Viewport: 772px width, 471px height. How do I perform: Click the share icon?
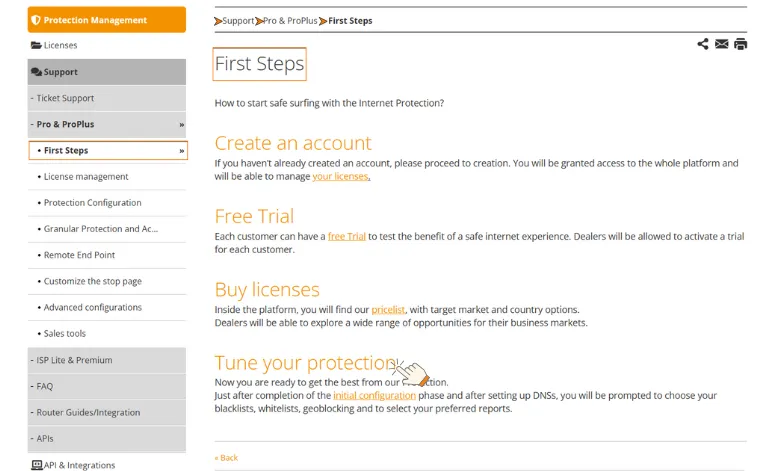703,44
